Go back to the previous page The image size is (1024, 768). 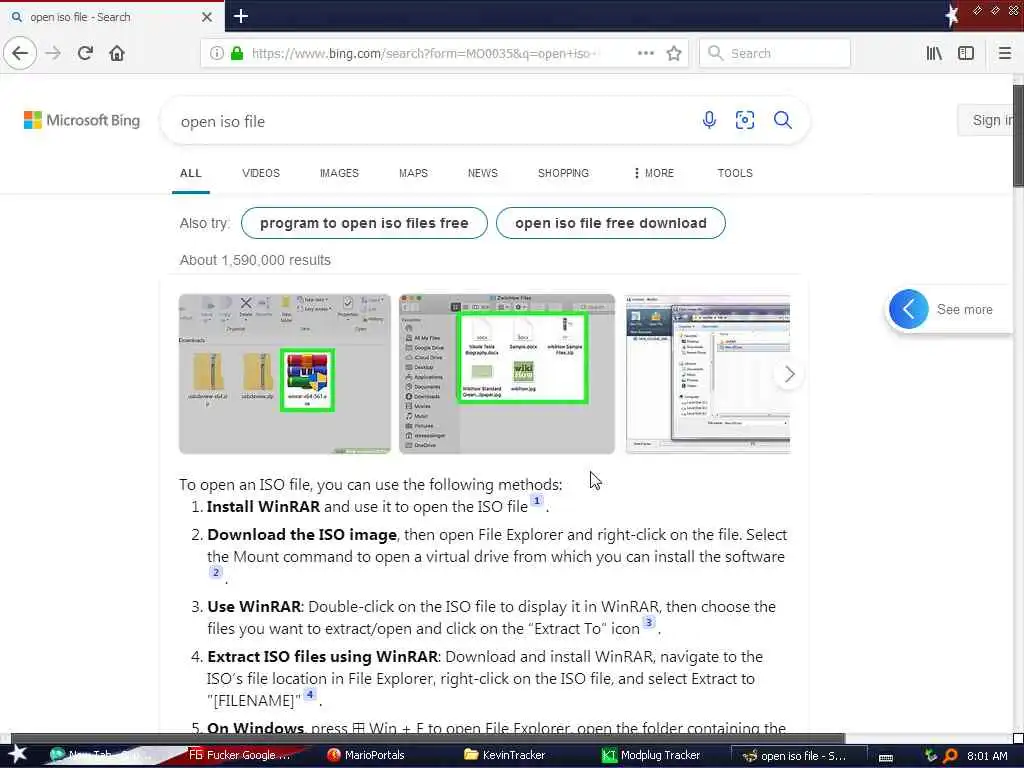coord(20,53)
